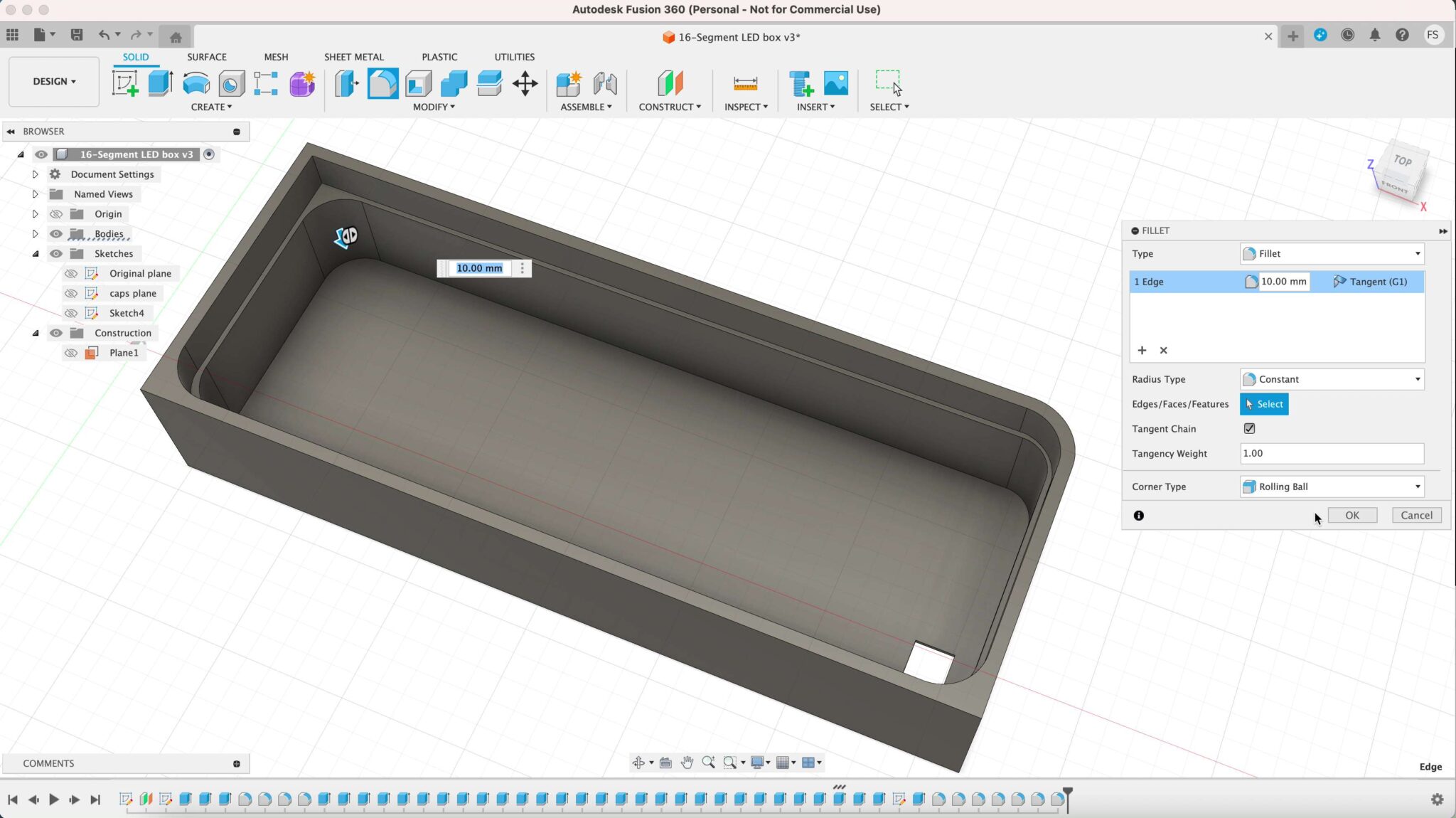This screenshot has height=818, width=1456.
Task: Open the Revolve tool
Action: point(196,84)
